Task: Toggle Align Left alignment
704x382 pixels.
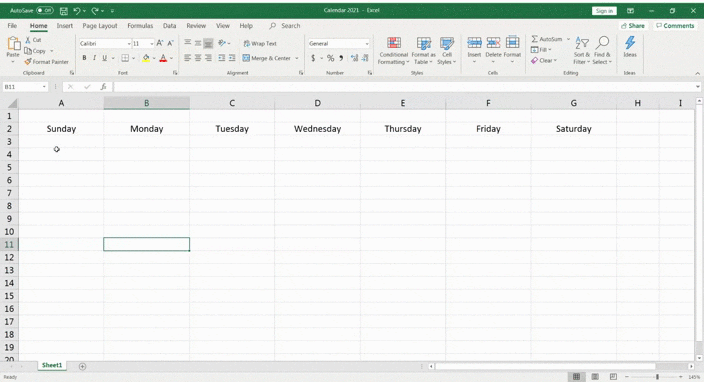Action: [x=188, y=58]
